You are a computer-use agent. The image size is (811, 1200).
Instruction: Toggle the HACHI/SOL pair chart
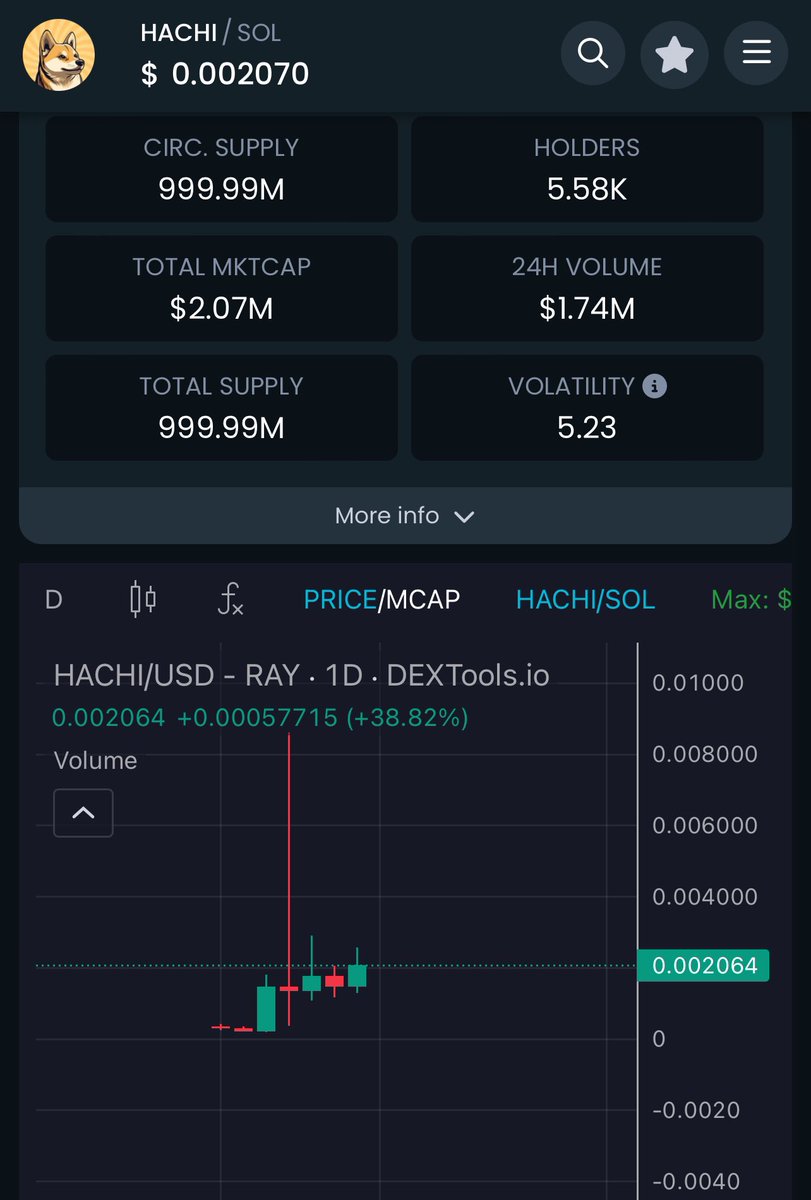(585, 599)
